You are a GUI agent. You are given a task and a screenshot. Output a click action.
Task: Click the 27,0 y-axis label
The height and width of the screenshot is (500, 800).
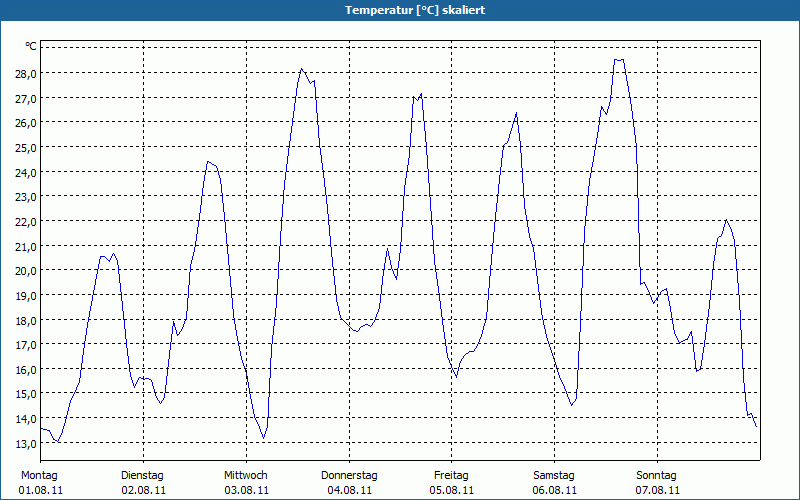pos(26,98)
